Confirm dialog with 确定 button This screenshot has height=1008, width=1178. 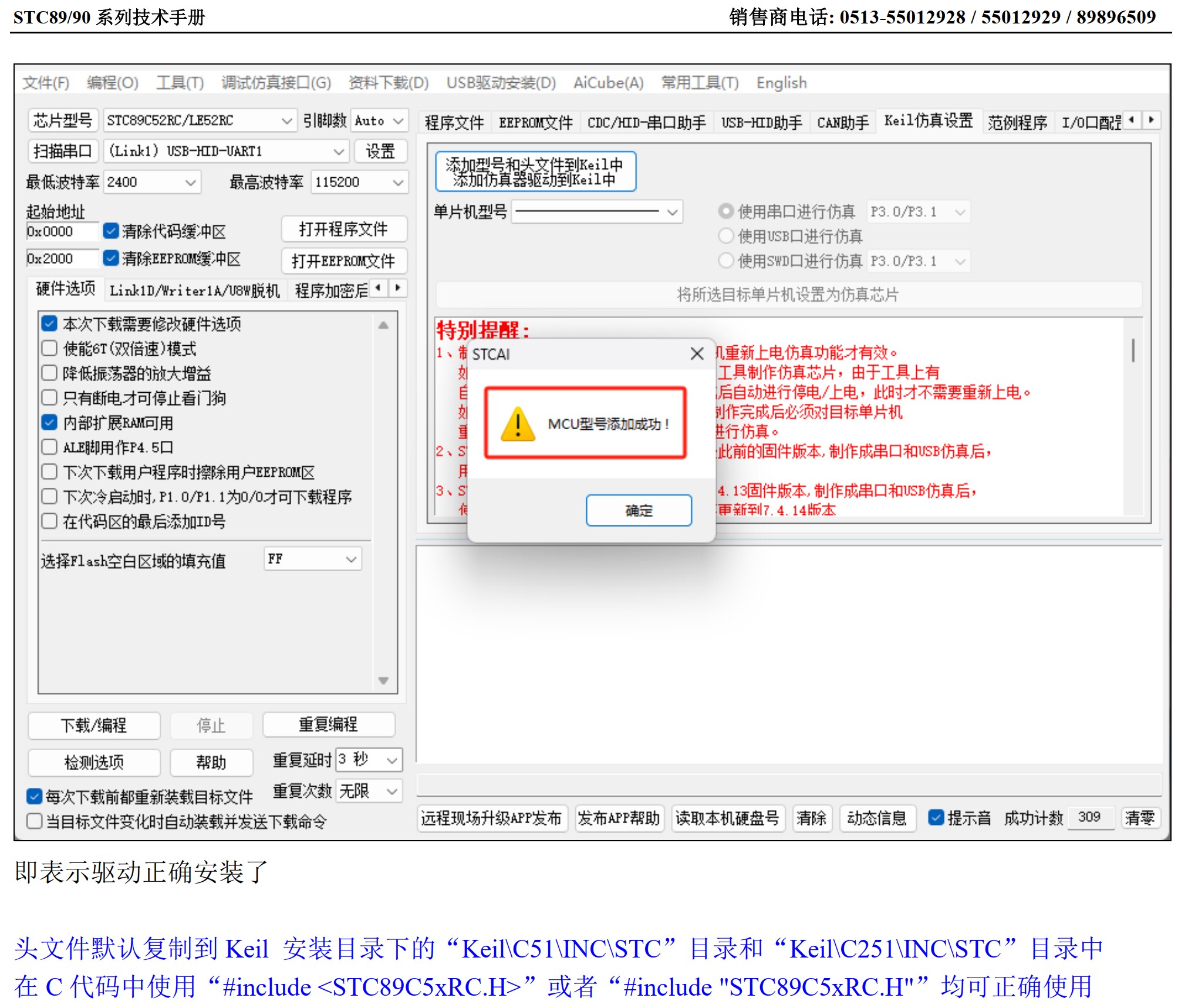tap(639, 510)
